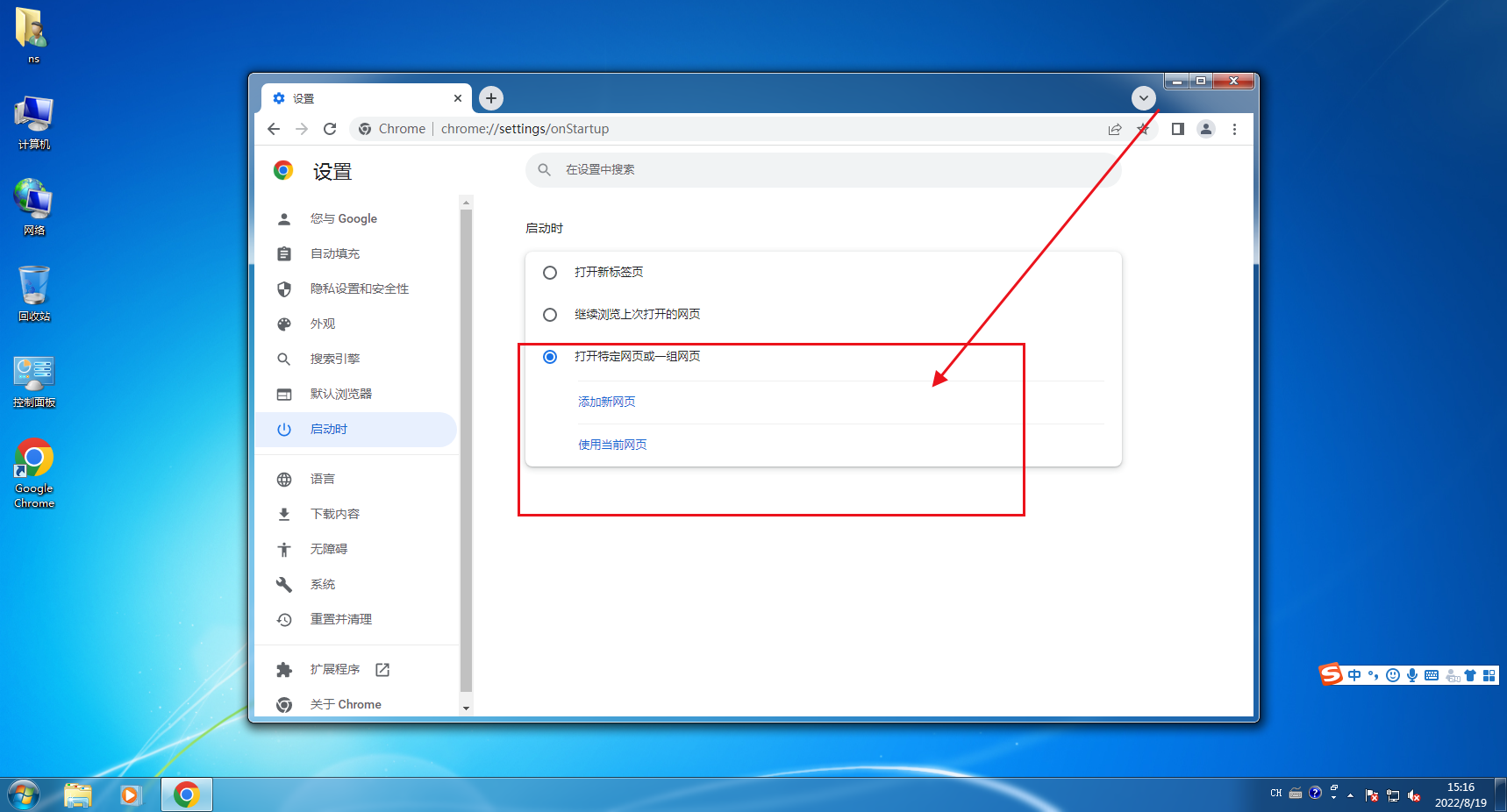Open the 扩展程序 extensions link
Screen dimensions: 1507x812
tap(356, 669)
